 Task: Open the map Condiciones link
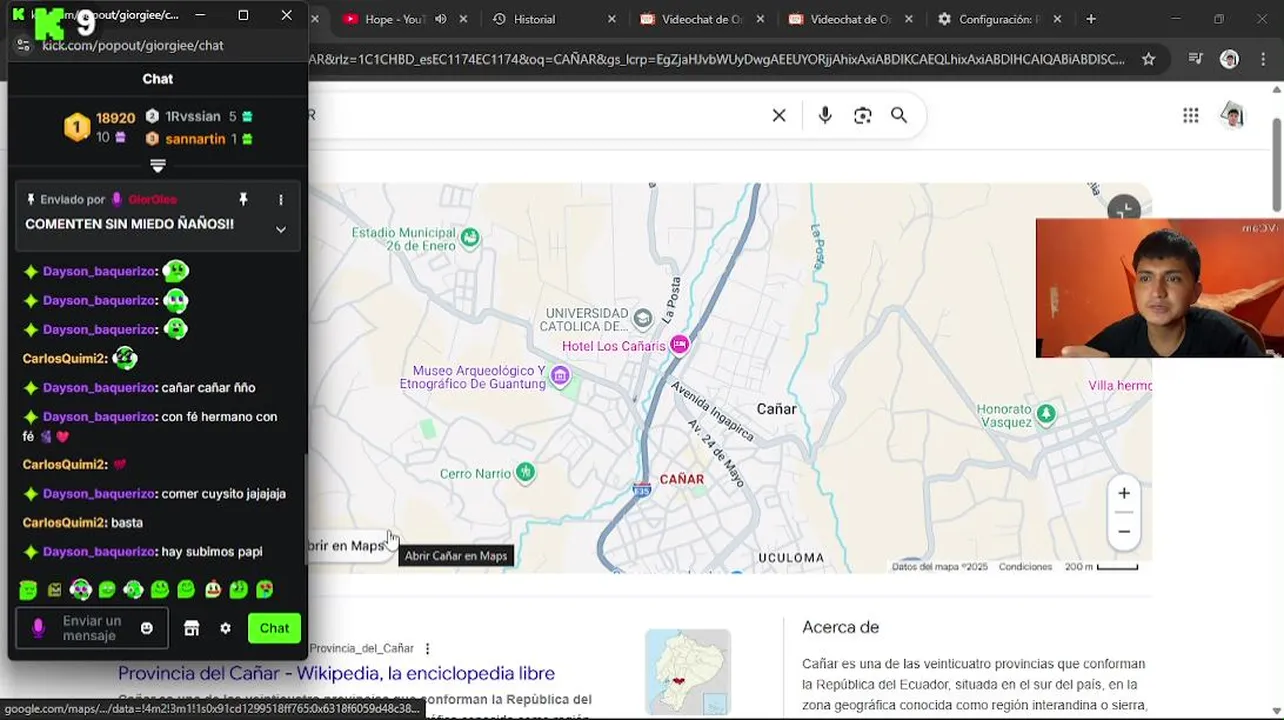(1025, 567)
